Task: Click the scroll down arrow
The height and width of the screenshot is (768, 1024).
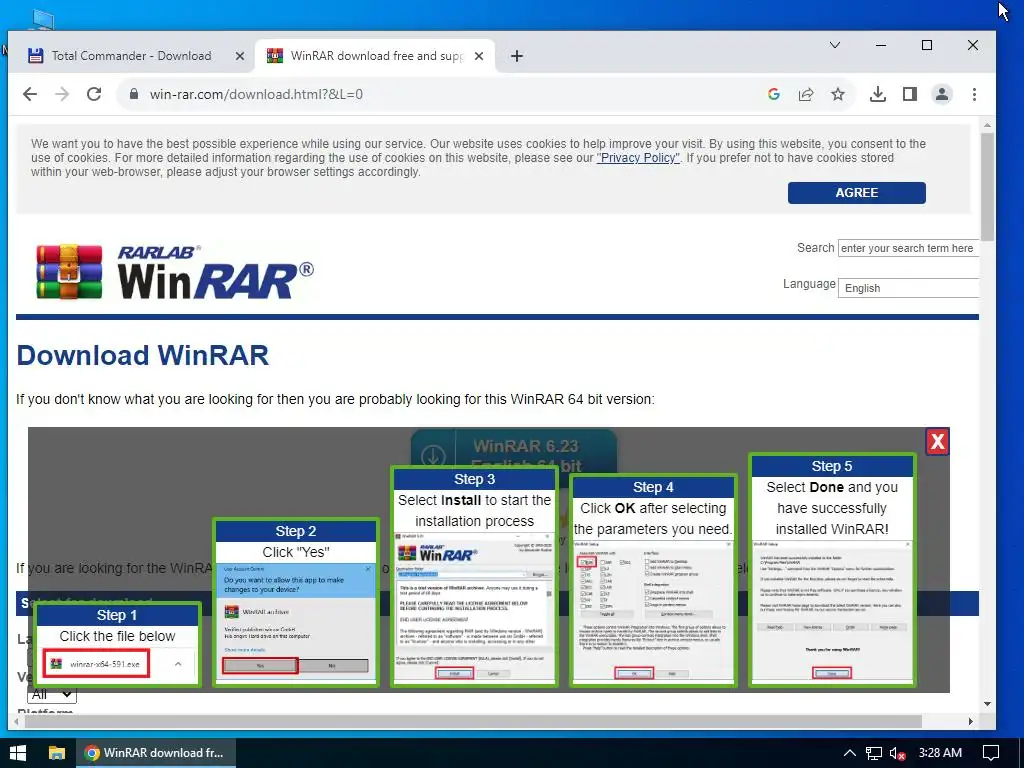Action: [987, 704]
